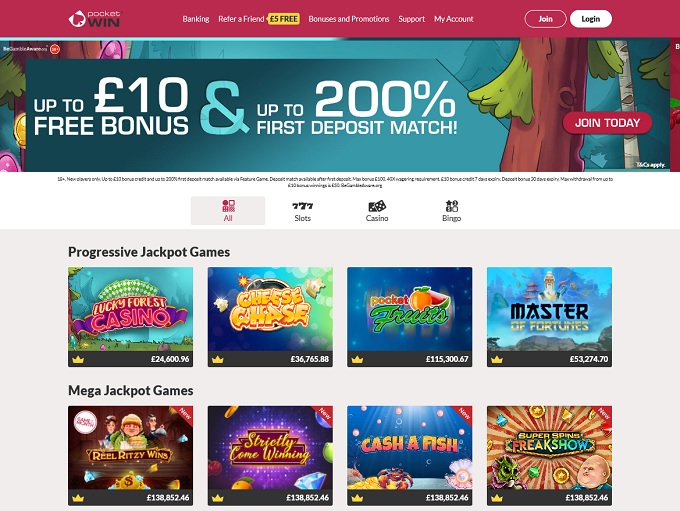Click the crown icon under Pocket Fruits

tap(357, 359)
